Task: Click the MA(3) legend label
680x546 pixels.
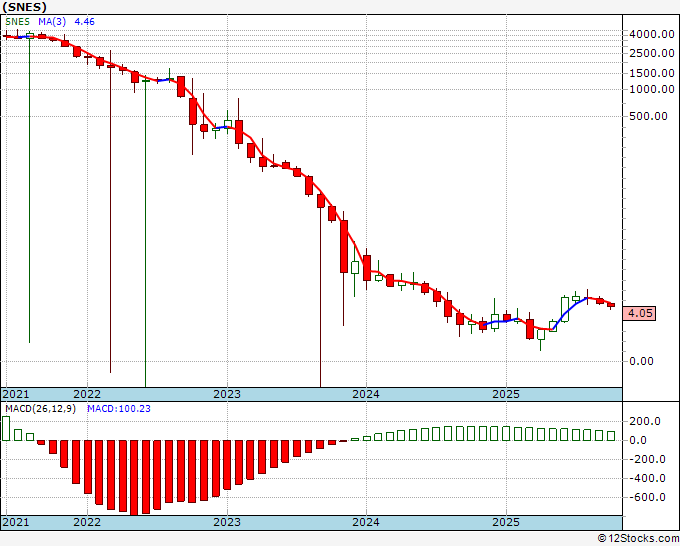Action: [53, 22]
